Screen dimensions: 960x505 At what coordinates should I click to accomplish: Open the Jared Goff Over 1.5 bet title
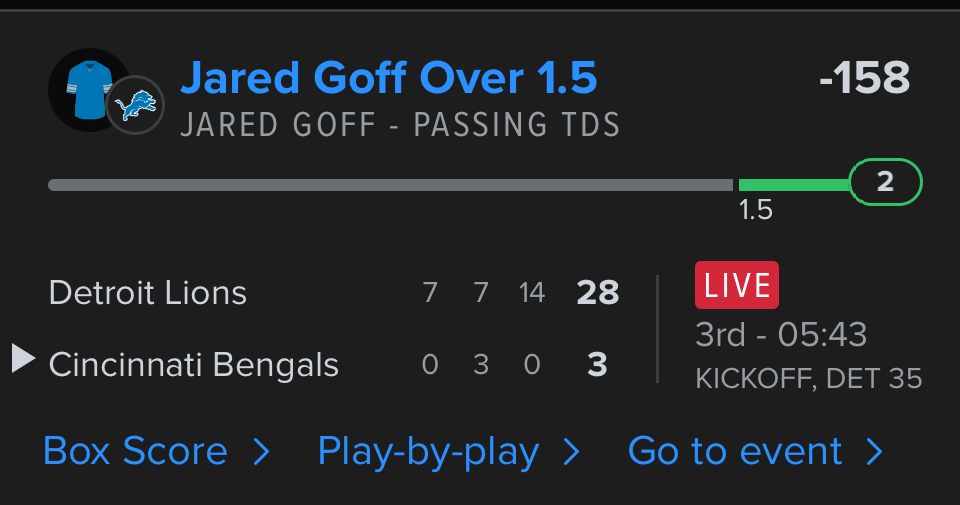[x=388, y=78]
